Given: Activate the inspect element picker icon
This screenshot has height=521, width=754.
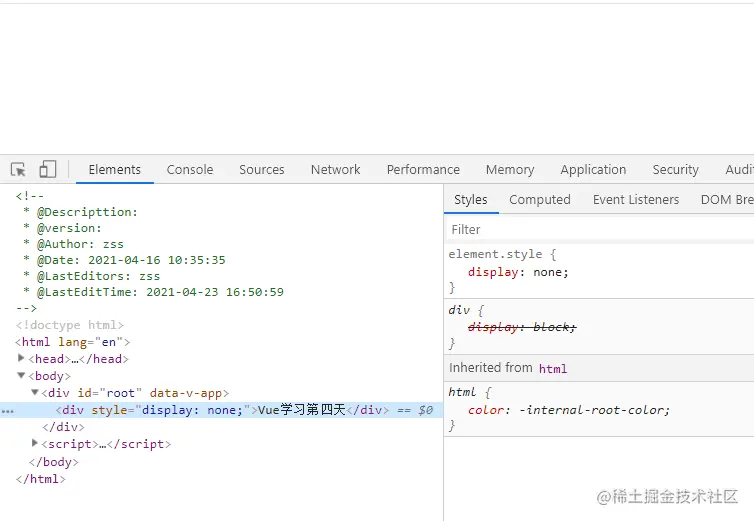Looking at the screenshot, I should [x=18, y=169].
